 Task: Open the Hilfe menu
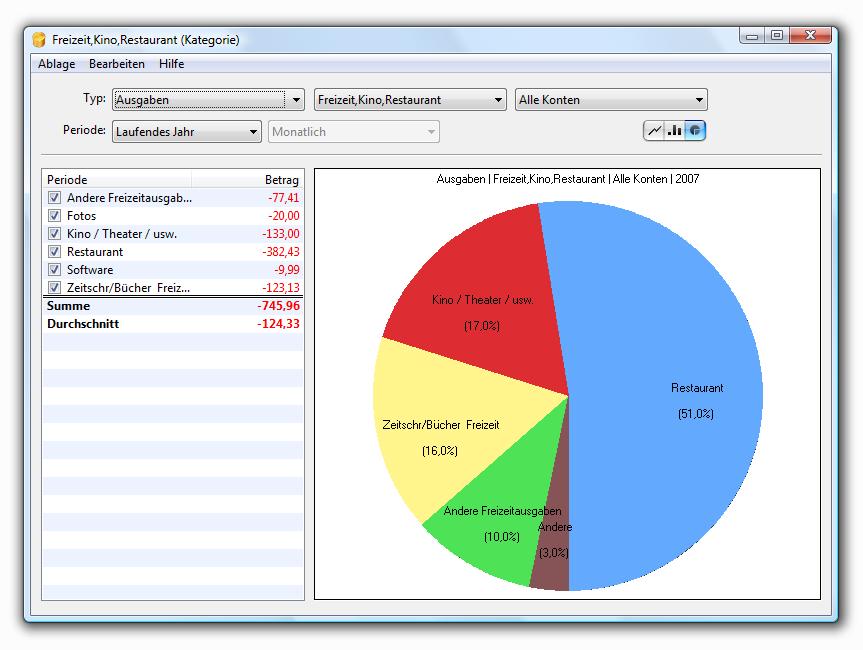click(x=171, y=64)
